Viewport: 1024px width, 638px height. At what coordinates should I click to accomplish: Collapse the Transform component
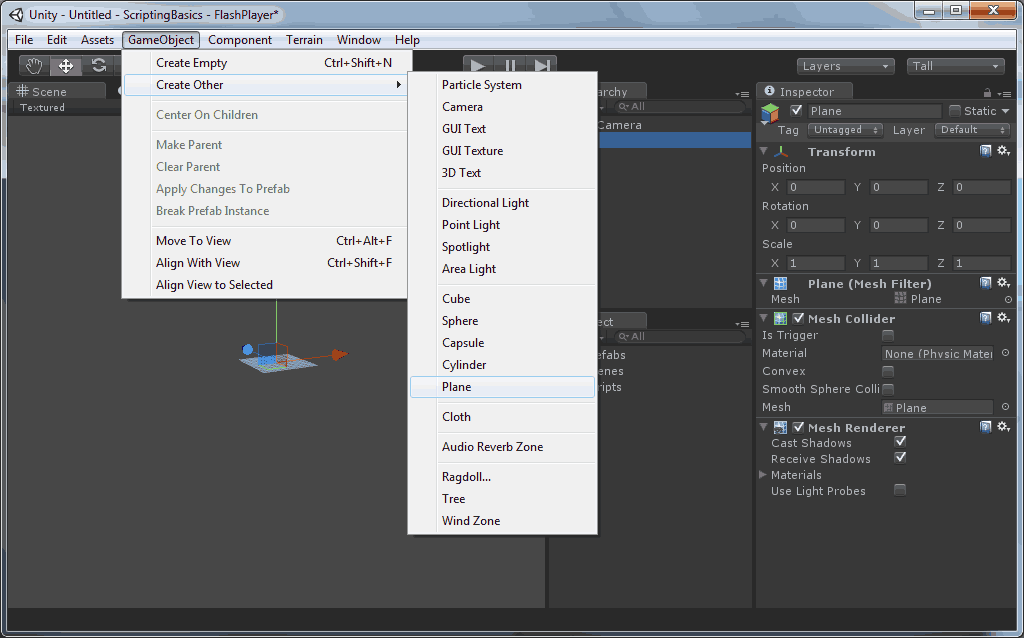click(x=763, y=152)
